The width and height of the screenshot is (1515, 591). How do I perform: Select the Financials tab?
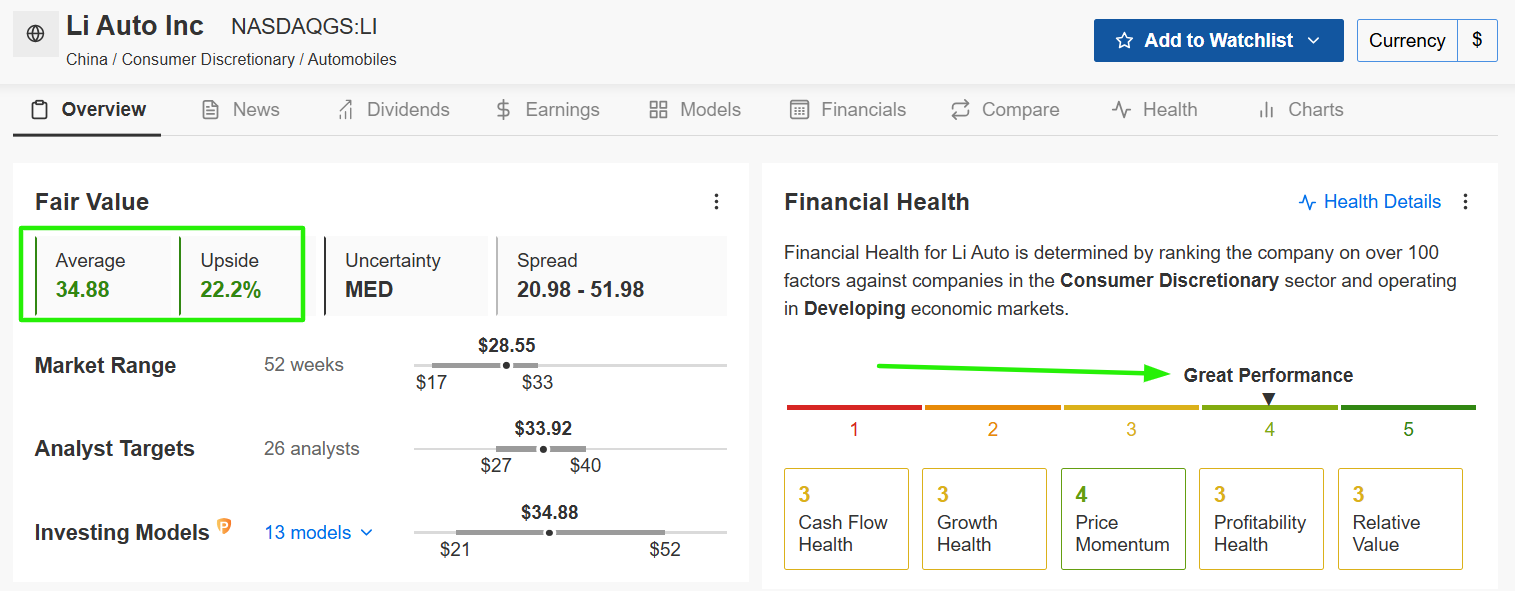848,110
